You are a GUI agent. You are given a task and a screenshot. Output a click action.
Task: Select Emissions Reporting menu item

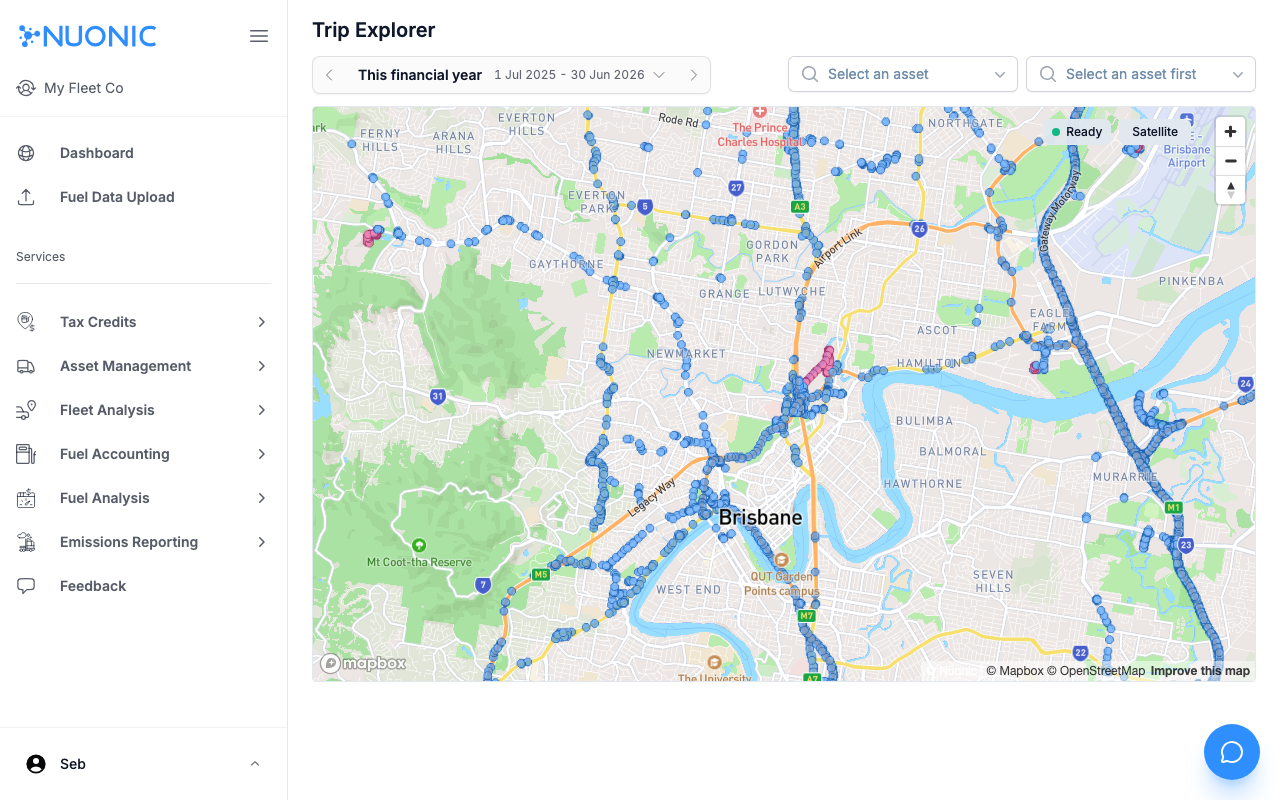pos(143,542)
